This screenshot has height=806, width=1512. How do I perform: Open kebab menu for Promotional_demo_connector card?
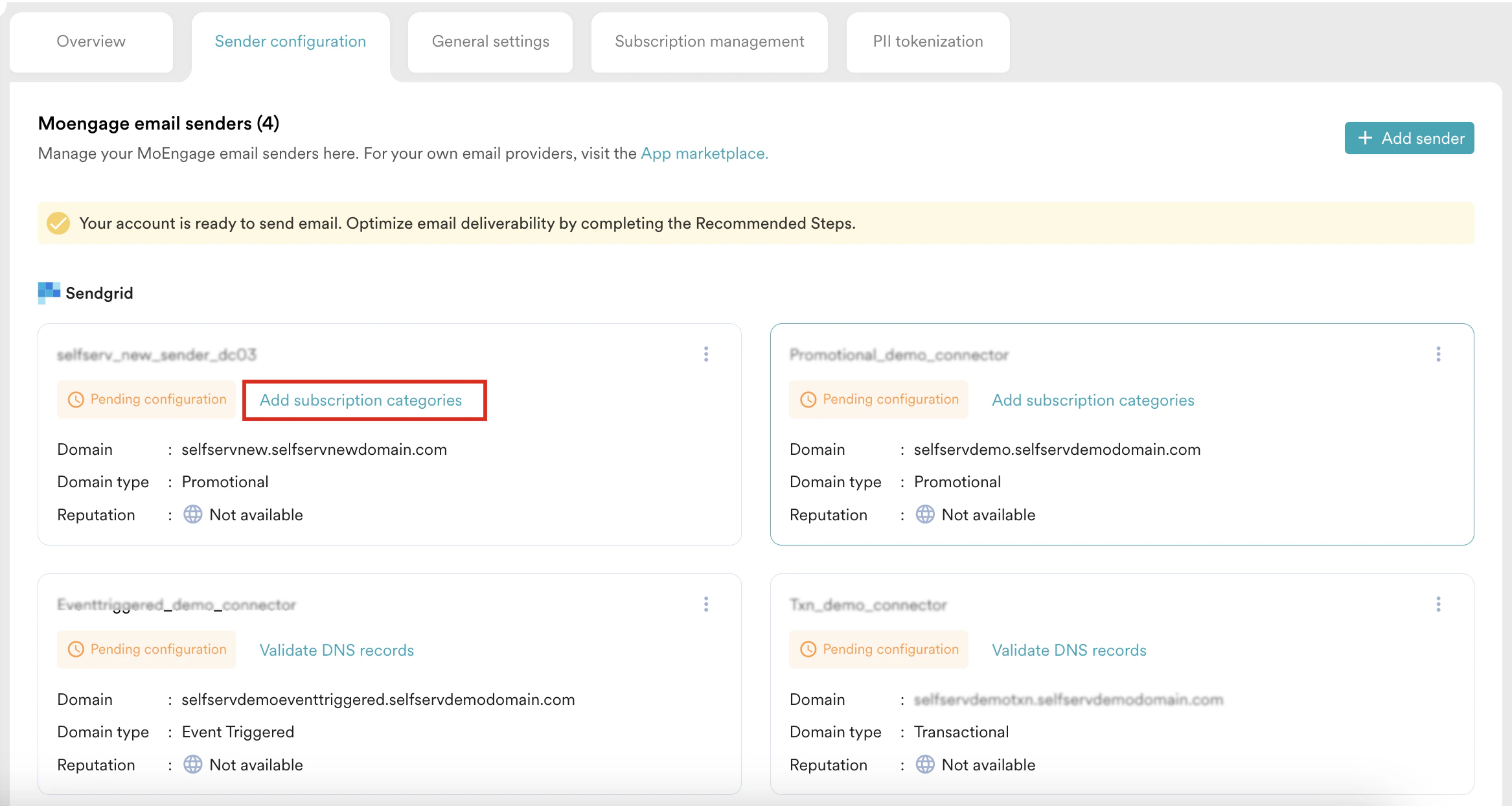[x=1438, y=354]
